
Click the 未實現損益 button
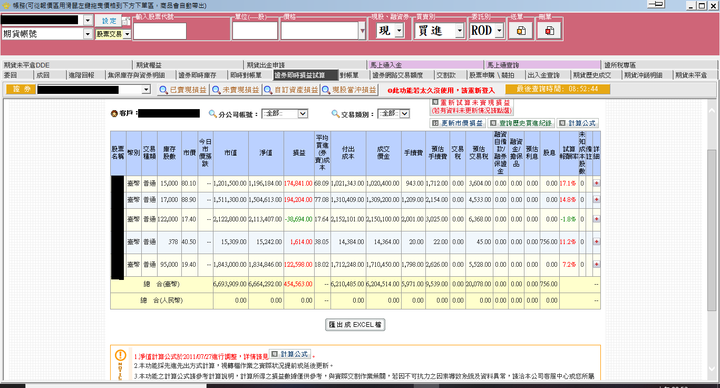[236, 90]
